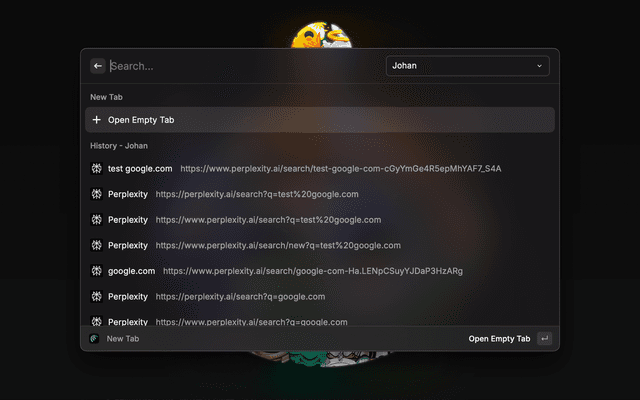Click the Perplexity icon beside google.com history entry

[97, 271]
